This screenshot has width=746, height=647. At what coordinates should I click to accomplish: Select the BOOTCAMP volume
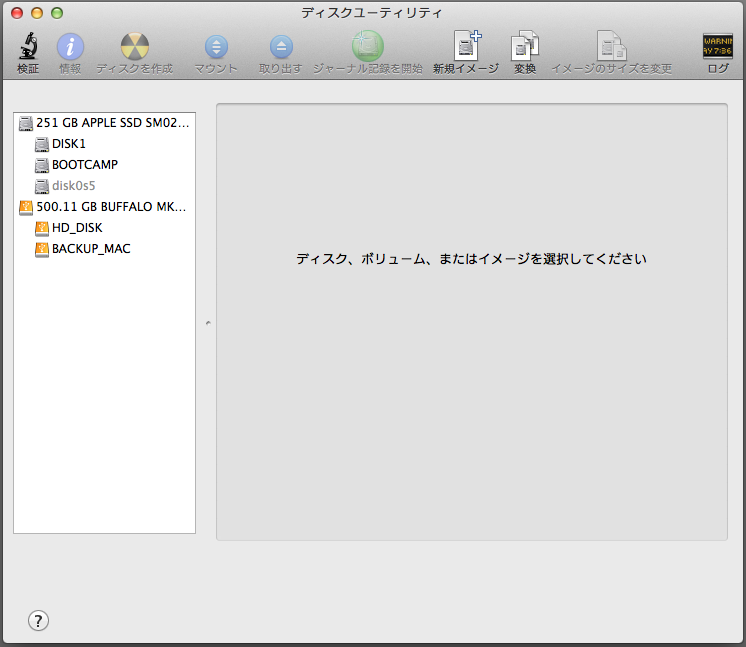[x=105, y=165]
